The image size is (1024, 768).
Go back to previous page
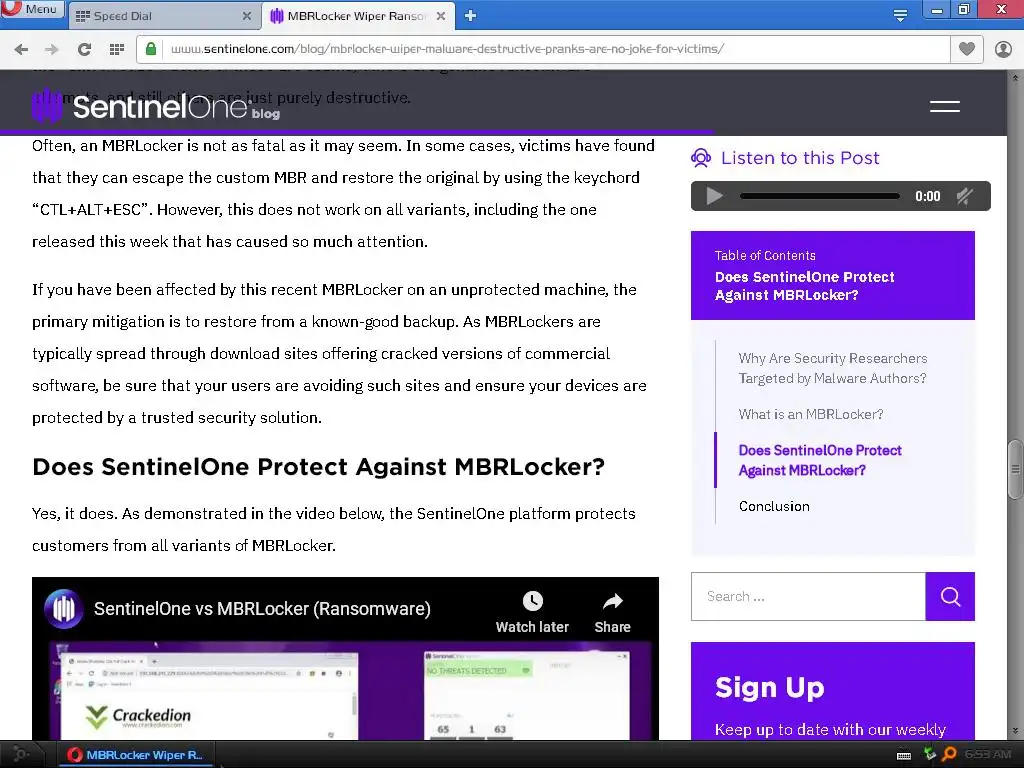pos(22,49)
